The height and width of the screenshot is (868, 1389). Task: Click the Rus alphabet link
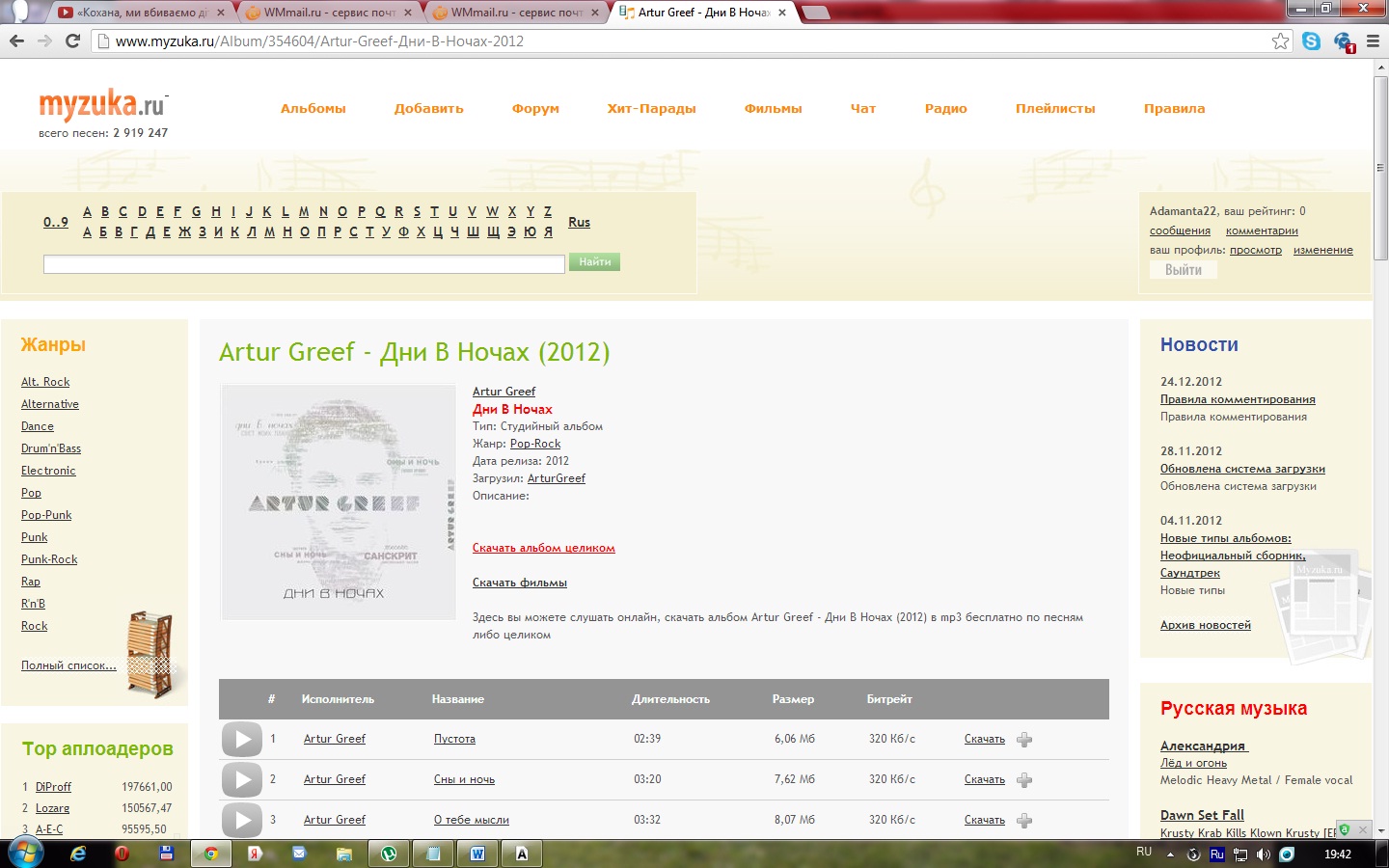pos(579,222)
